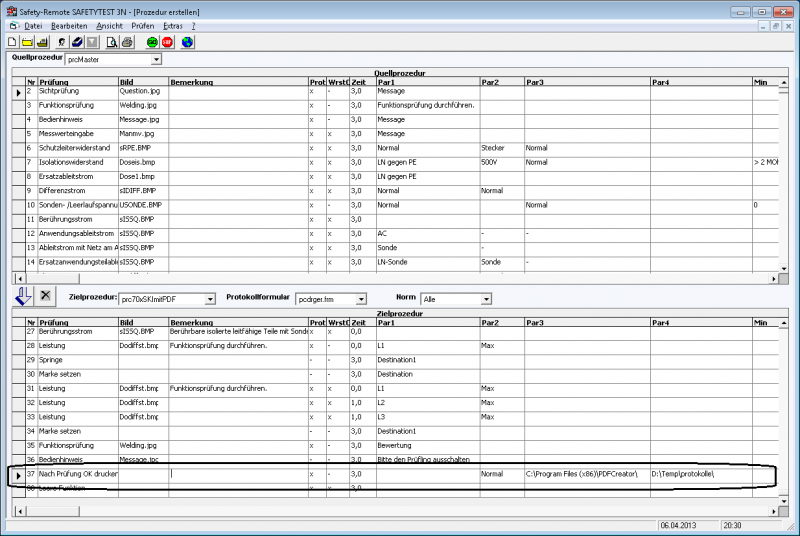Screen dimensions: 800x536
Task: Click the date 06.04.2013 in status bar
Action: (x=678, y=525)
